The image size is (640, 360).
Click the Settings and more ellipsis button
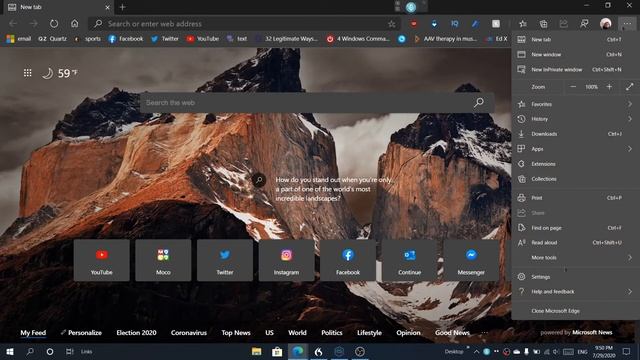(x=627, y=24)
